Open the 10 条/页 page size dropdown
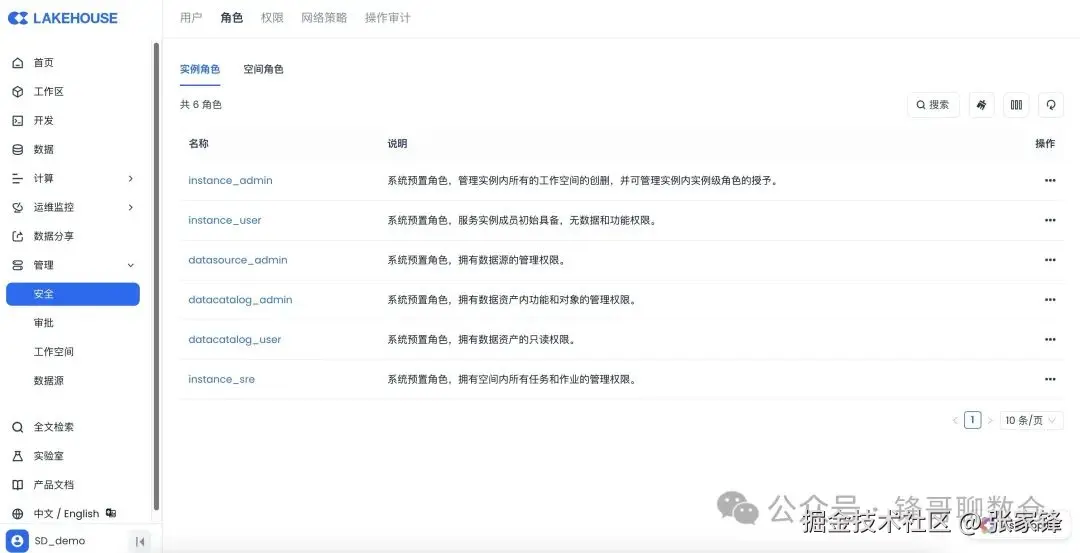Viewport: 1080px width, 553px height. coord(1031,420)
